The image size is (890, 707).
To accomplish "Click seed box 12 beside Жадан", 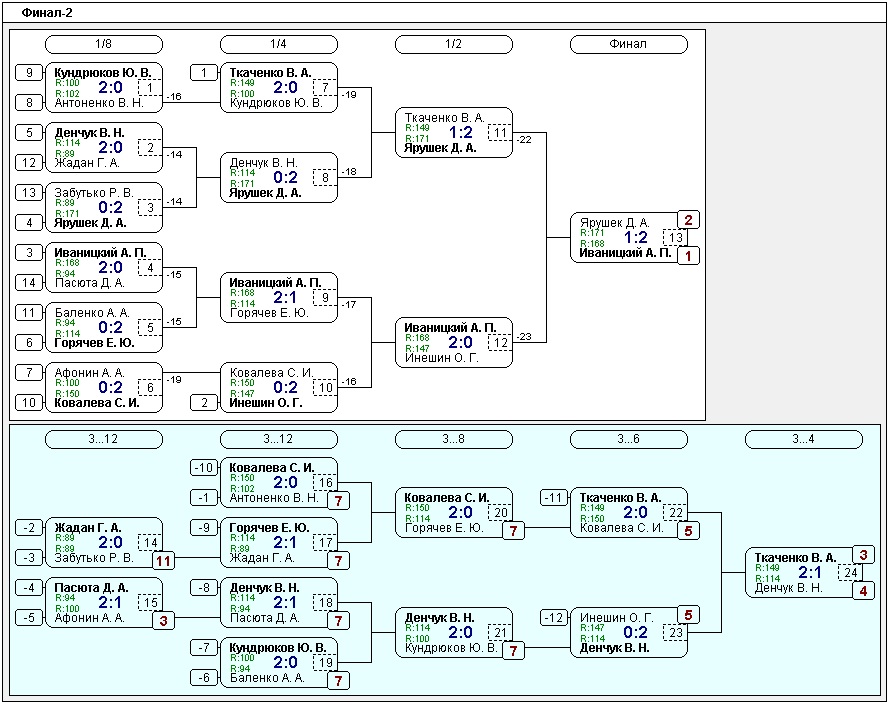I will point(29,163).
